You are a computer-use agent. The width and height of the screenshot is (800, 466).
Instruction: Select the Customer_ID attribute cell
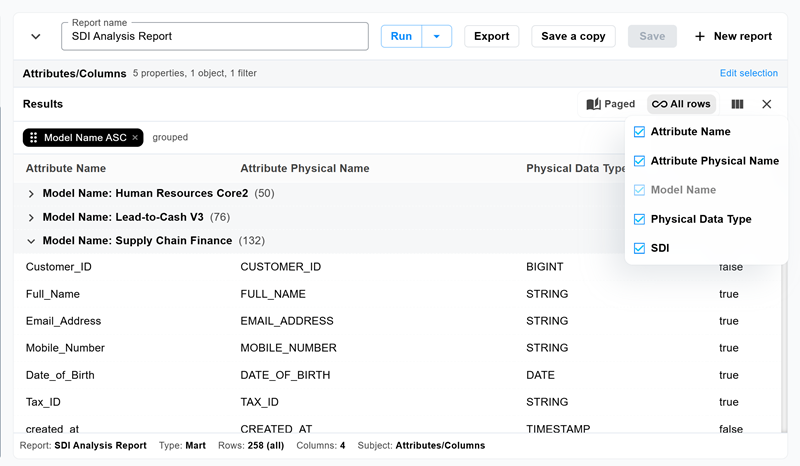coord(59,267)
